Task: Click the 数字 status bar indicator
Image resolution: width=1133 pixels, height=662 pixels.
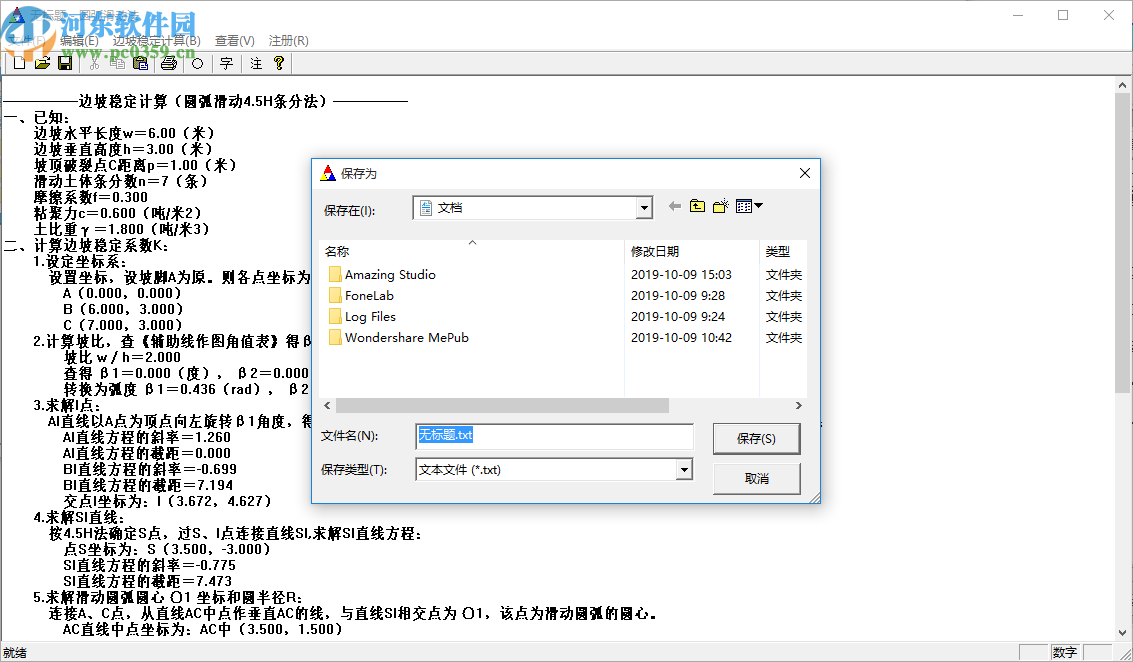Action: tap(1064, 653)
